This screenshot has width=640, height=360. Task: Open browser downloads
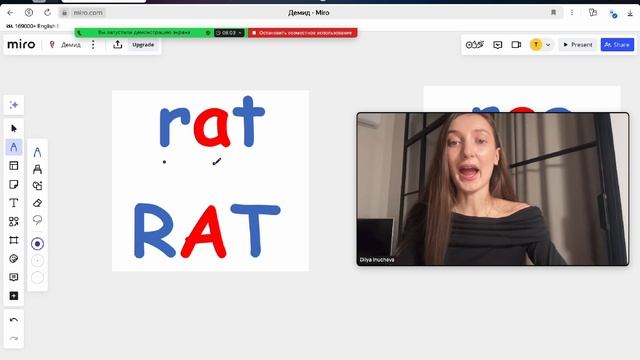click(630, 13)
